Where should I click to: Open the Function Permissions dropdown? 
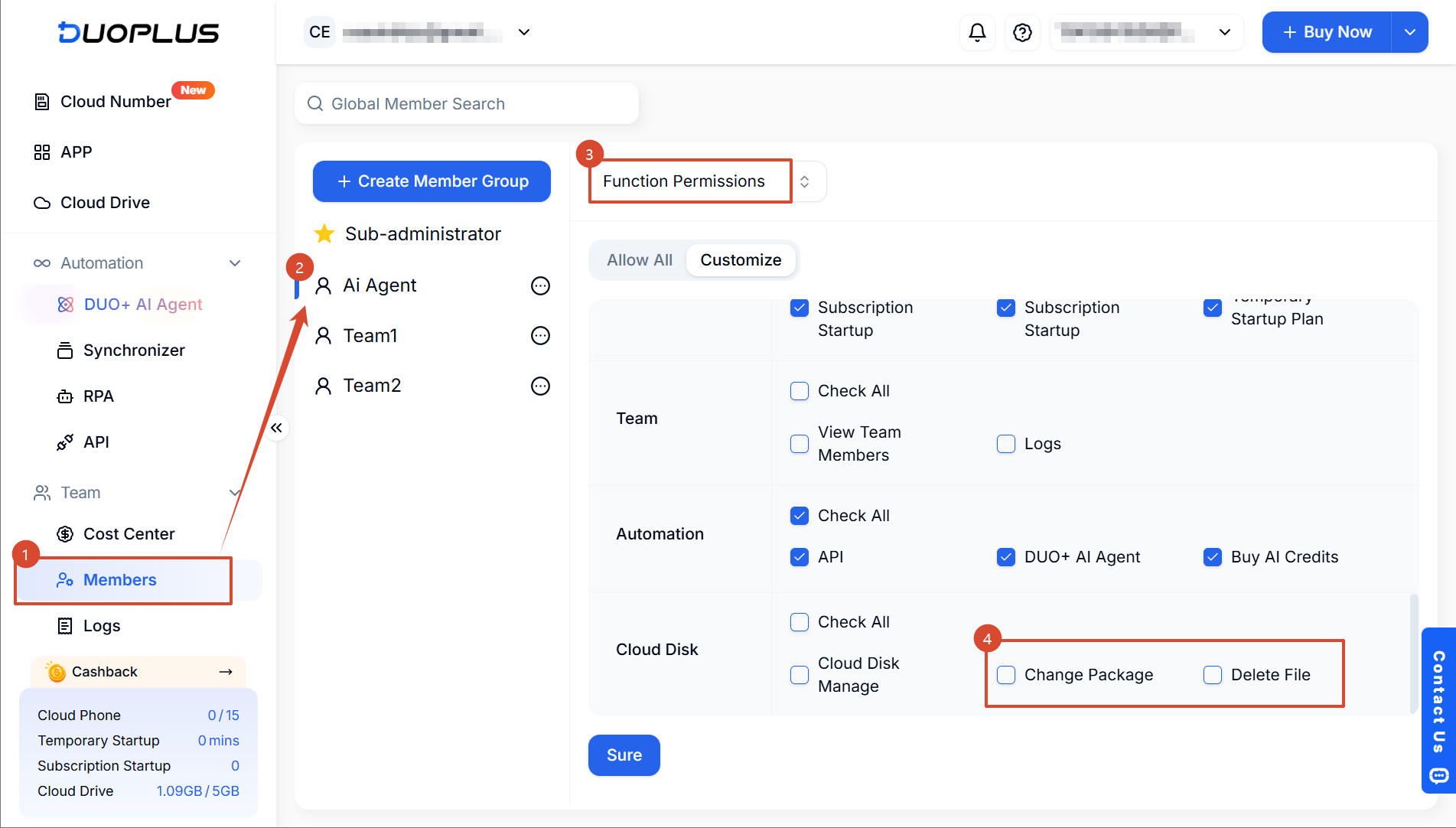[708, 181]
